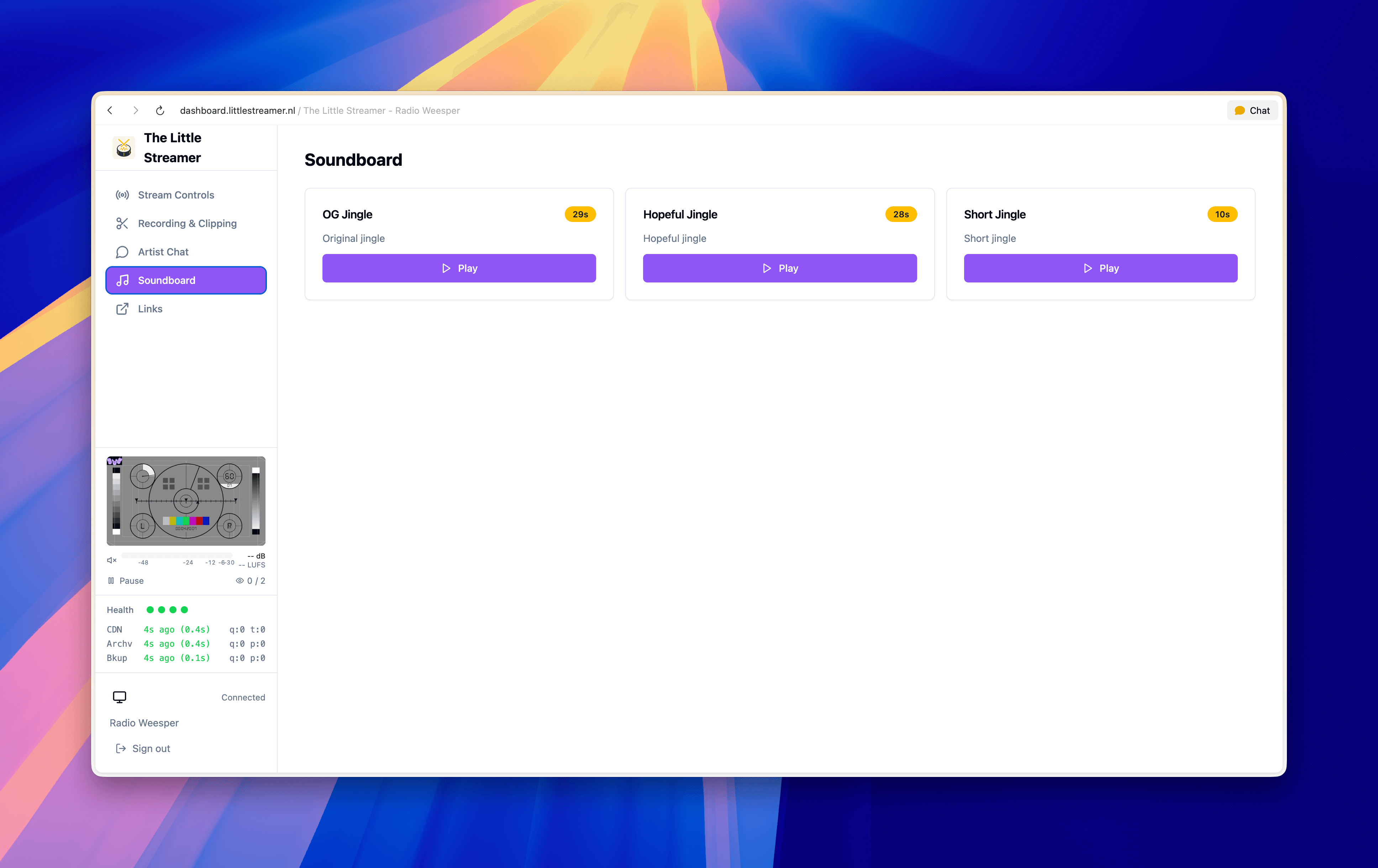Image resolution: width=1378 pixels, height=868 pixels.
Task: Click the Connected status label
Action: [x=243, y=698]
